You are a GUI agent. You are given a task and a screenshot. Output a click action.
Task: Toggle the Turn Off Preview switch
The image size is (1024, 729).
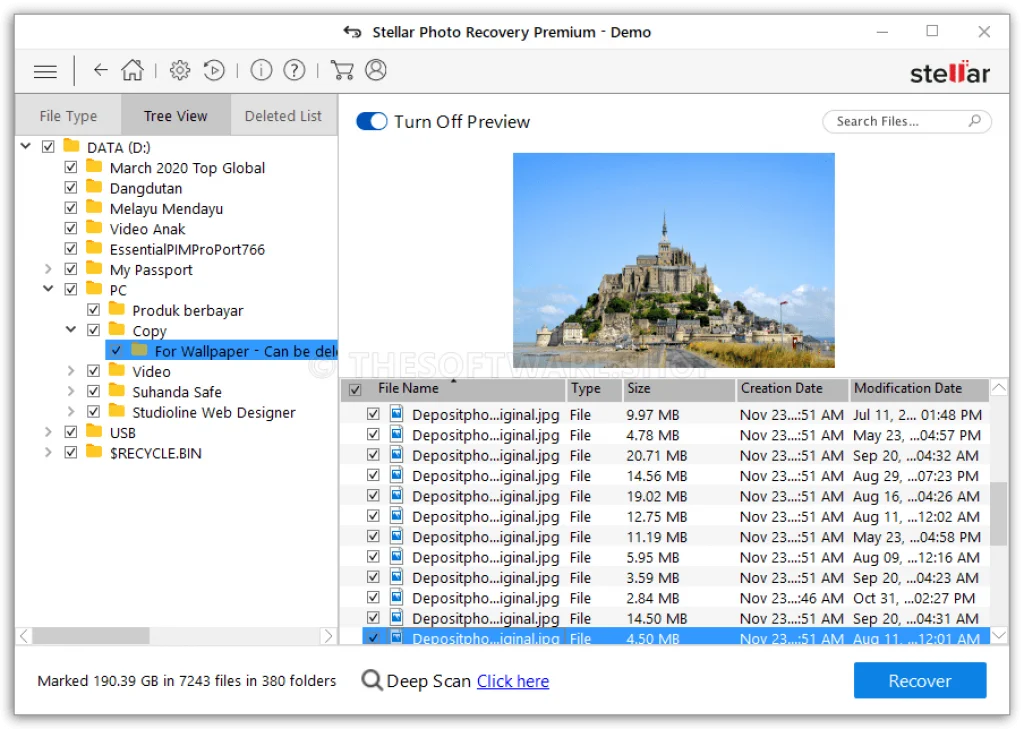coord(372,122)
